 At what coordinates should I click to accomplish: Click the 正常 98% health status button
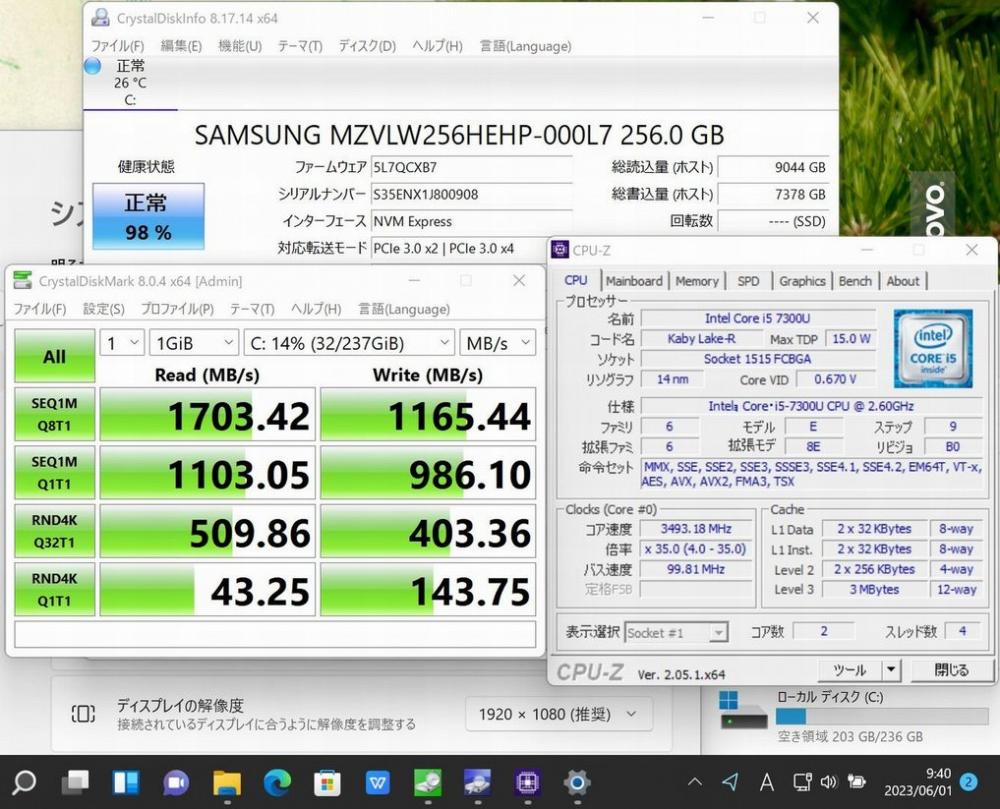[x=148, y=216]
